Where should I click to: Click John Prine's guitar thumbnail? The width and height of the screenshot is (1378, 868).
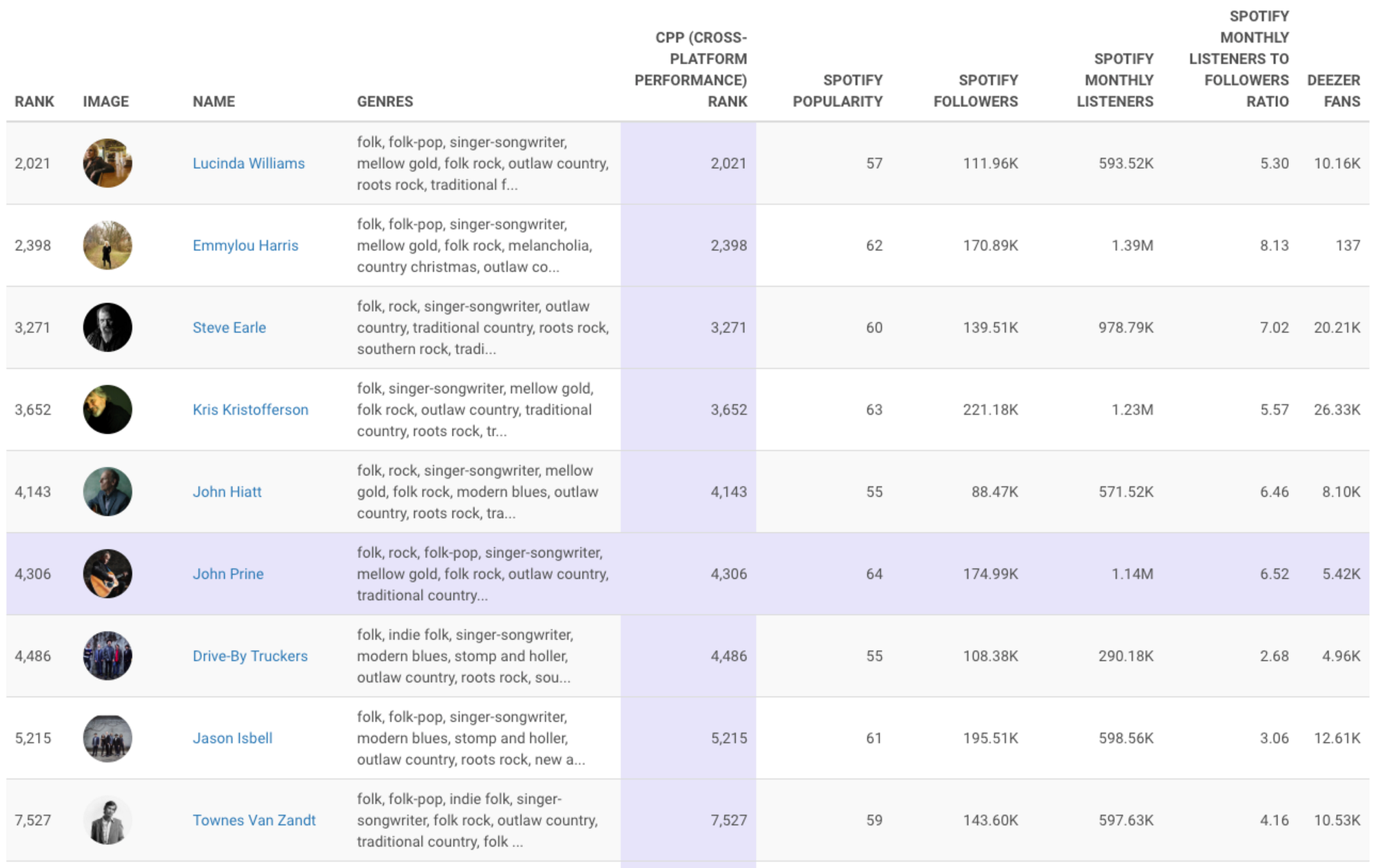pos(107,573)
